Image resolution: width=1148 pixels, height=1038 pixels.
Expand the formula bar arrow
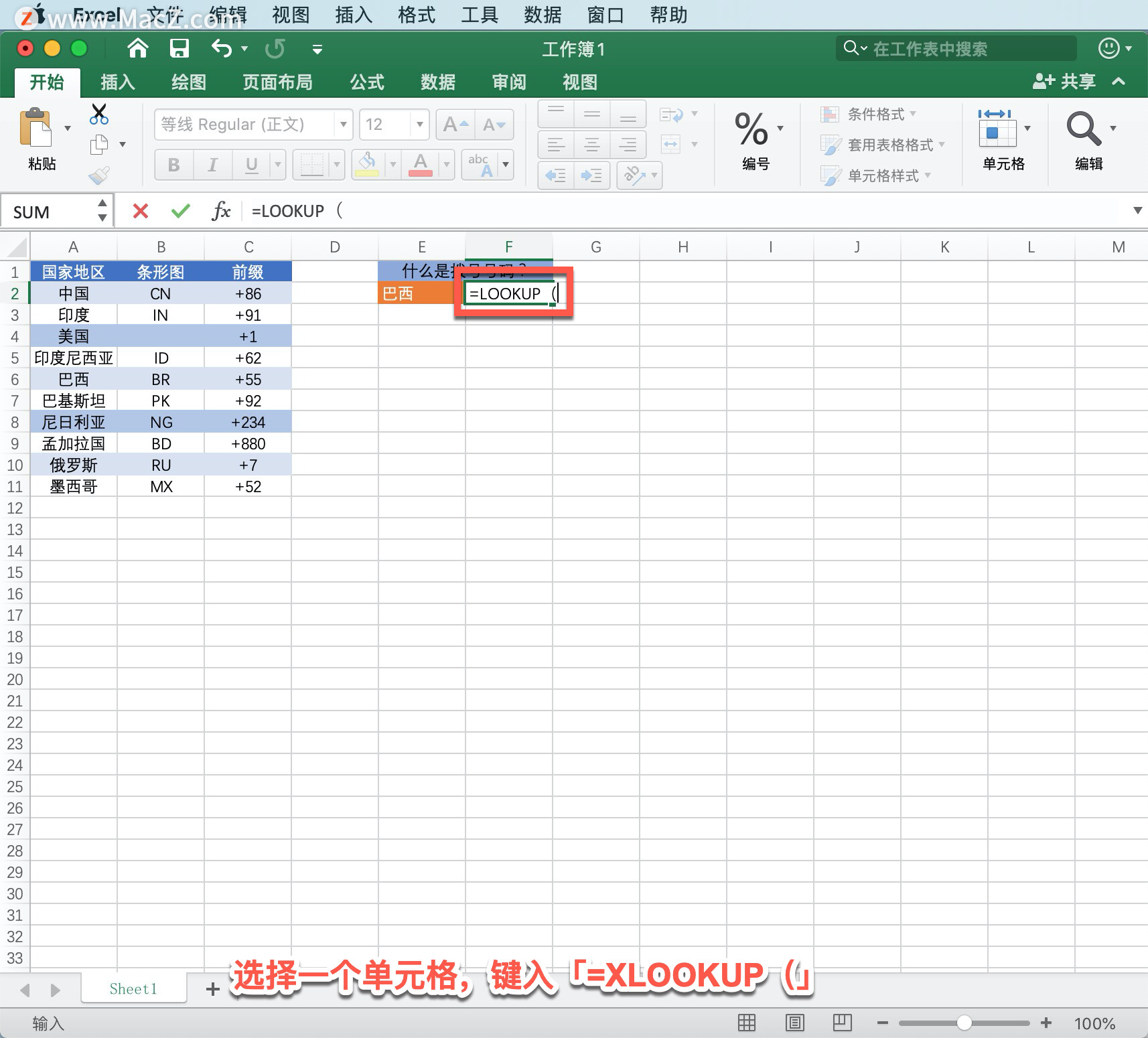coord(1137,210)
